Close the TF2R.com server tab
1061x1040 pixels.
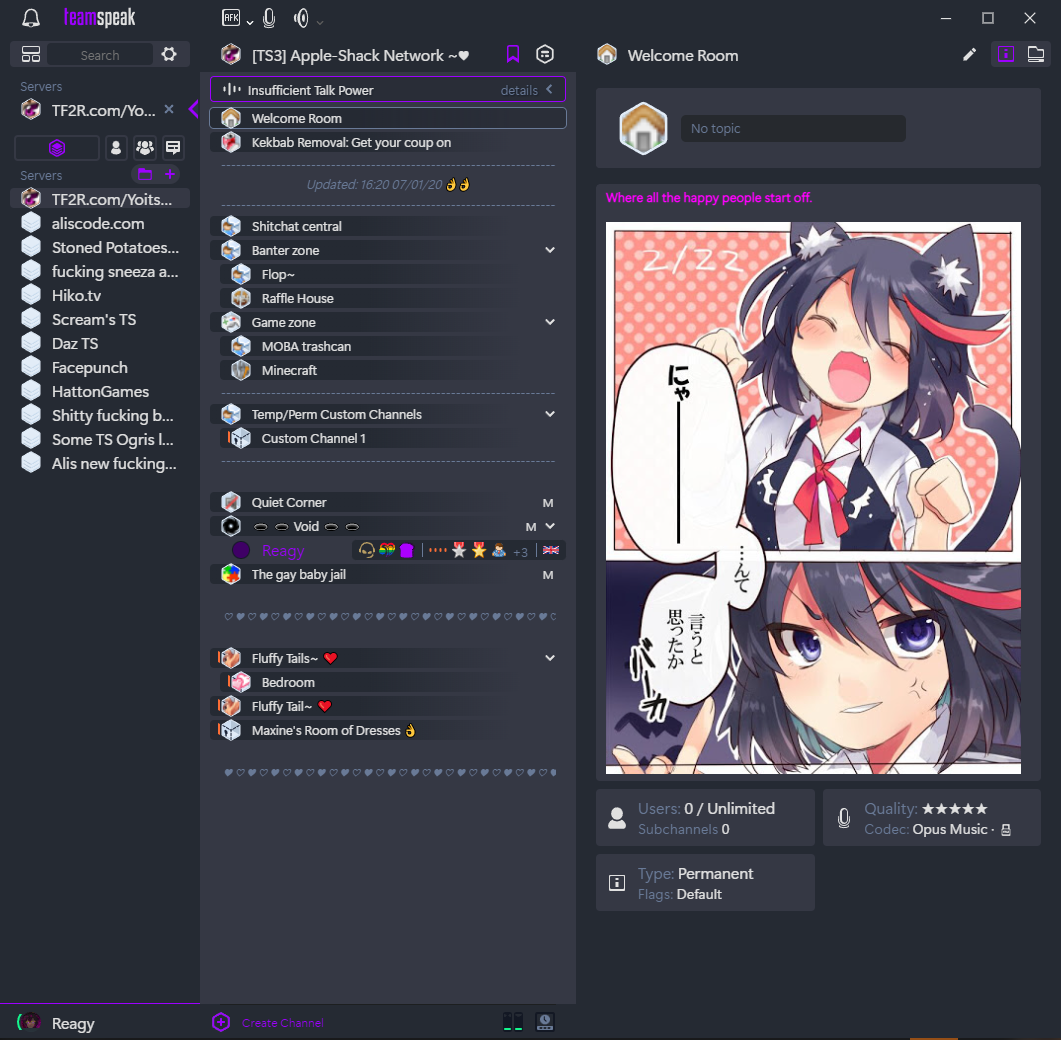tap(169, 109)
